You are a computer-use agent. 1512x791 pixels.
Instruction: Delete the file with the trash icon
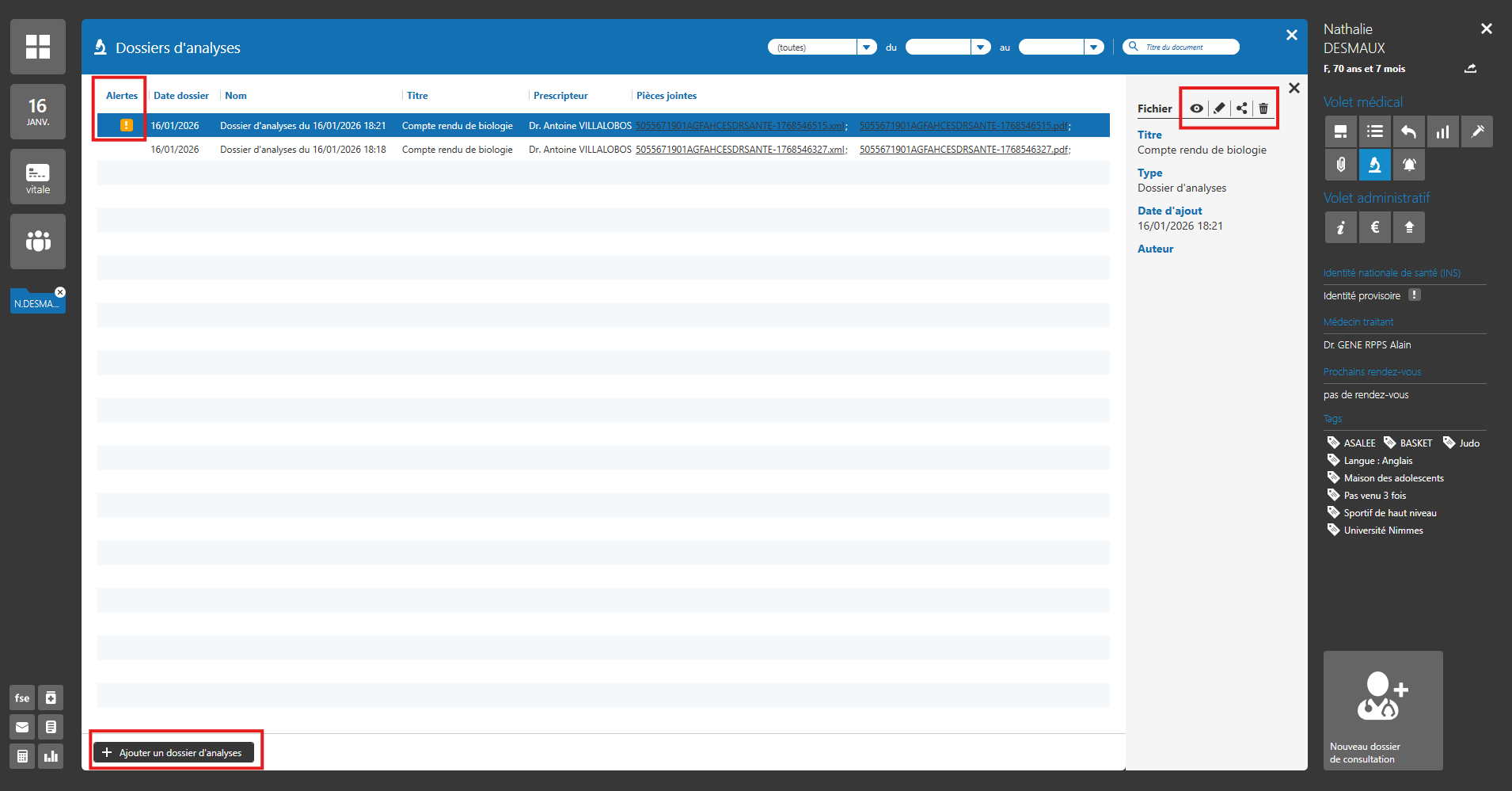click(1263, 108)
